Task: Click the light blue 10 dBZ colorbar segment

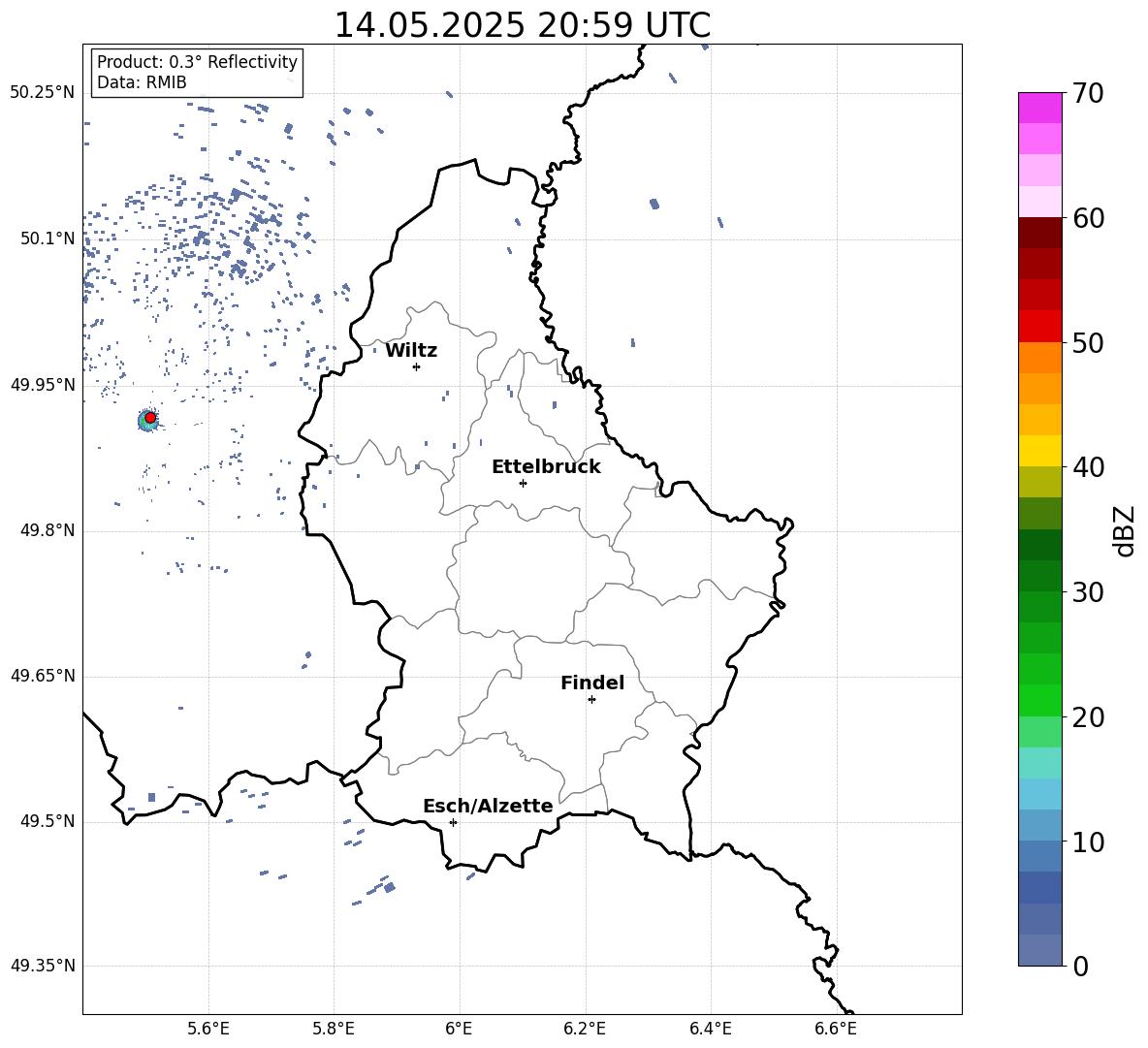Action: [1039, 825]
